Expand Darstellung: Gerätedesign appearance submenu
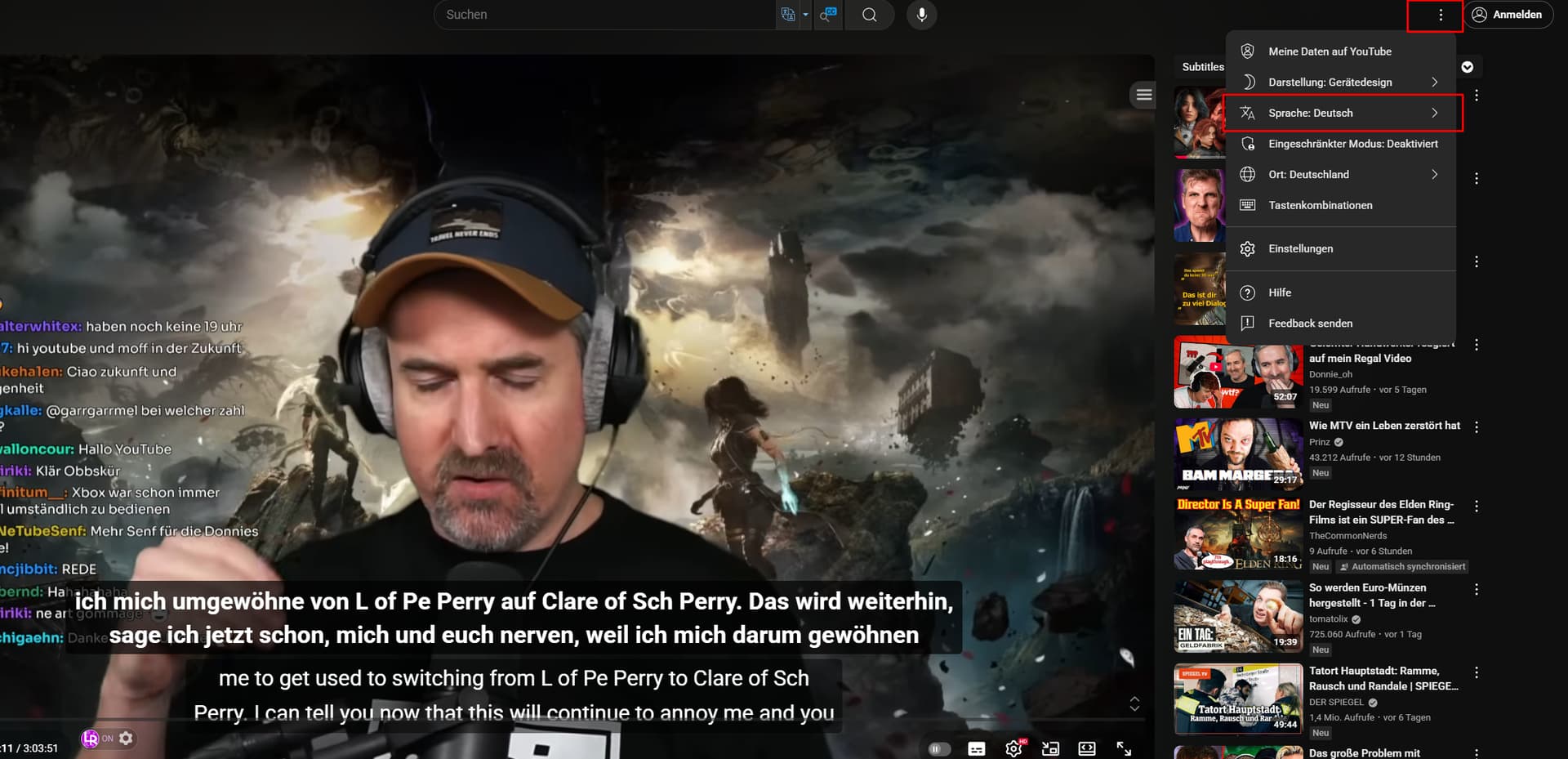This screenshot has width=1568, height=759. point(1343,83)
